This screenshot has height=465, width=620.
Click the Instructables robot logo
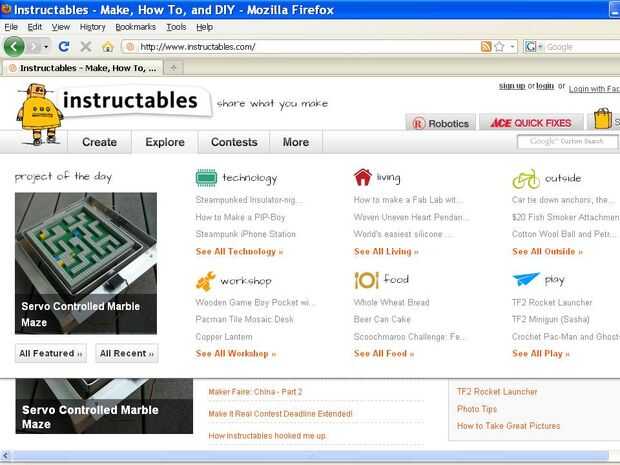pos(39,114)
